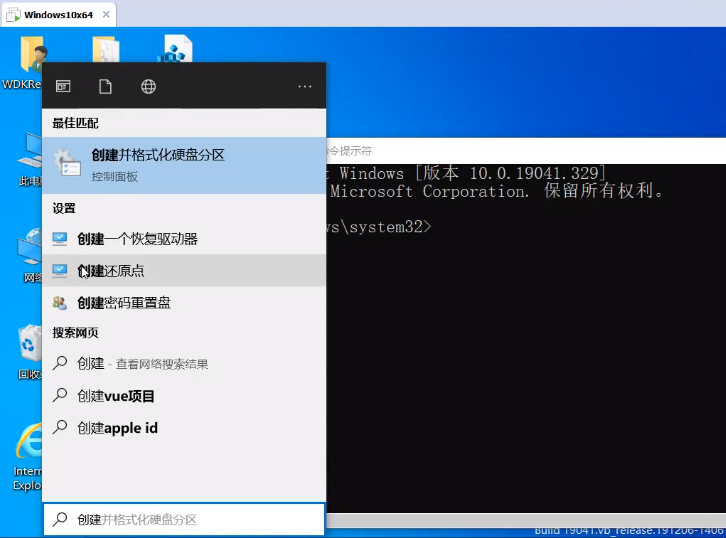Open 创建还原点 setting result
Screen dimensions: 726x538
tap(184, 270)
